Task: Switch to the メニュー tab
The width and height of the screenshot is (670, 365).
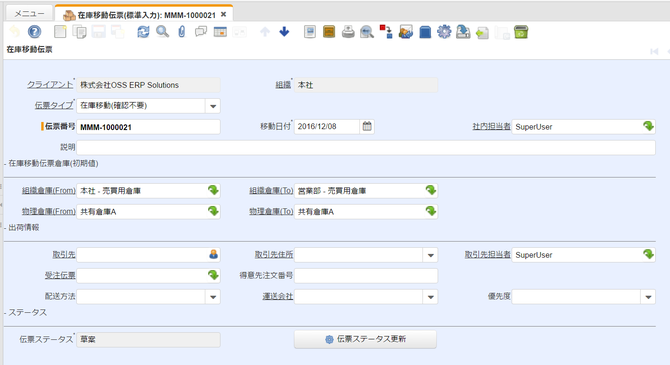Action: [x=29, y=14]
